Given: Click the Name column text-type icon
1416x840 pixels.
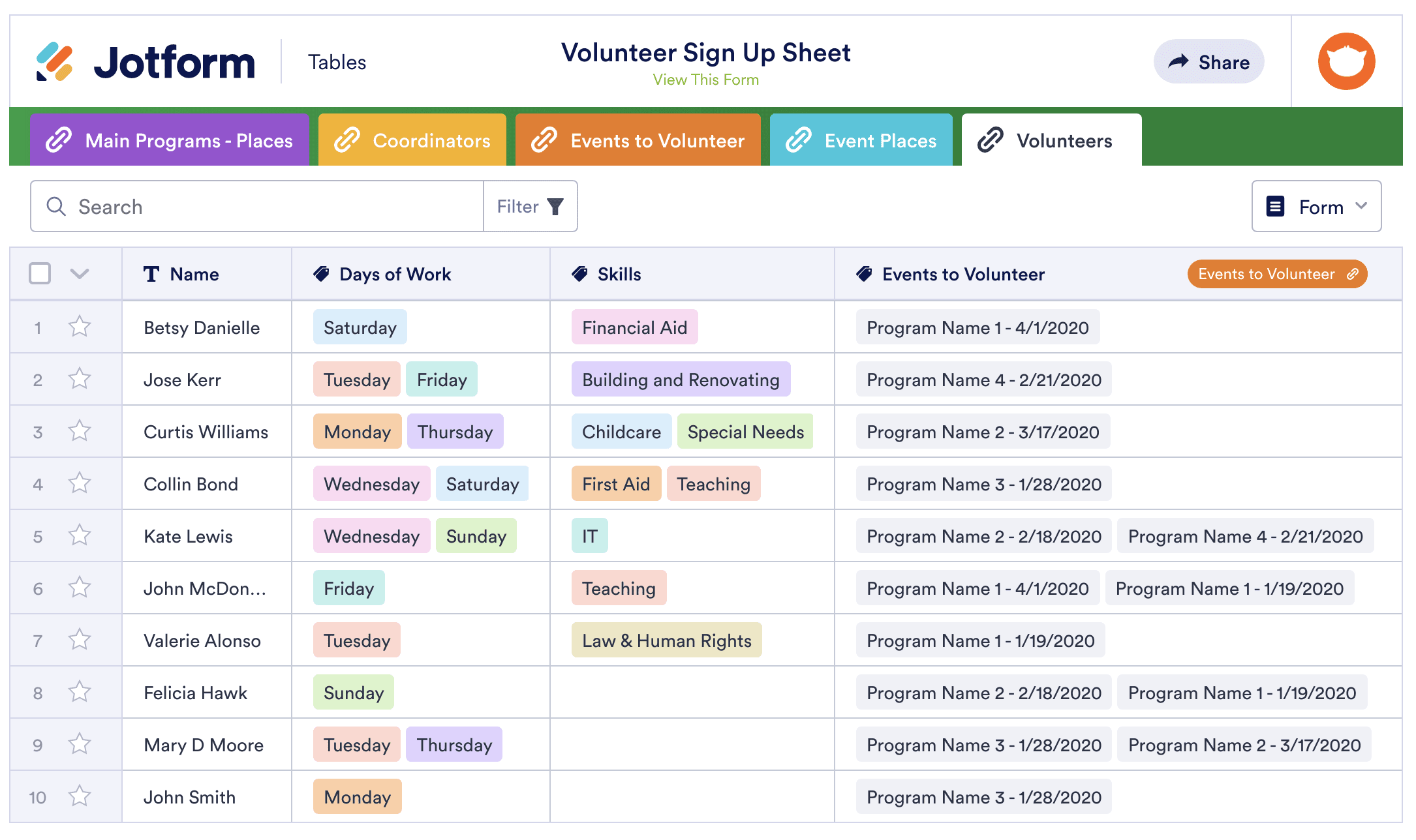Looking at the screenshot, I should tap(151, 274).
